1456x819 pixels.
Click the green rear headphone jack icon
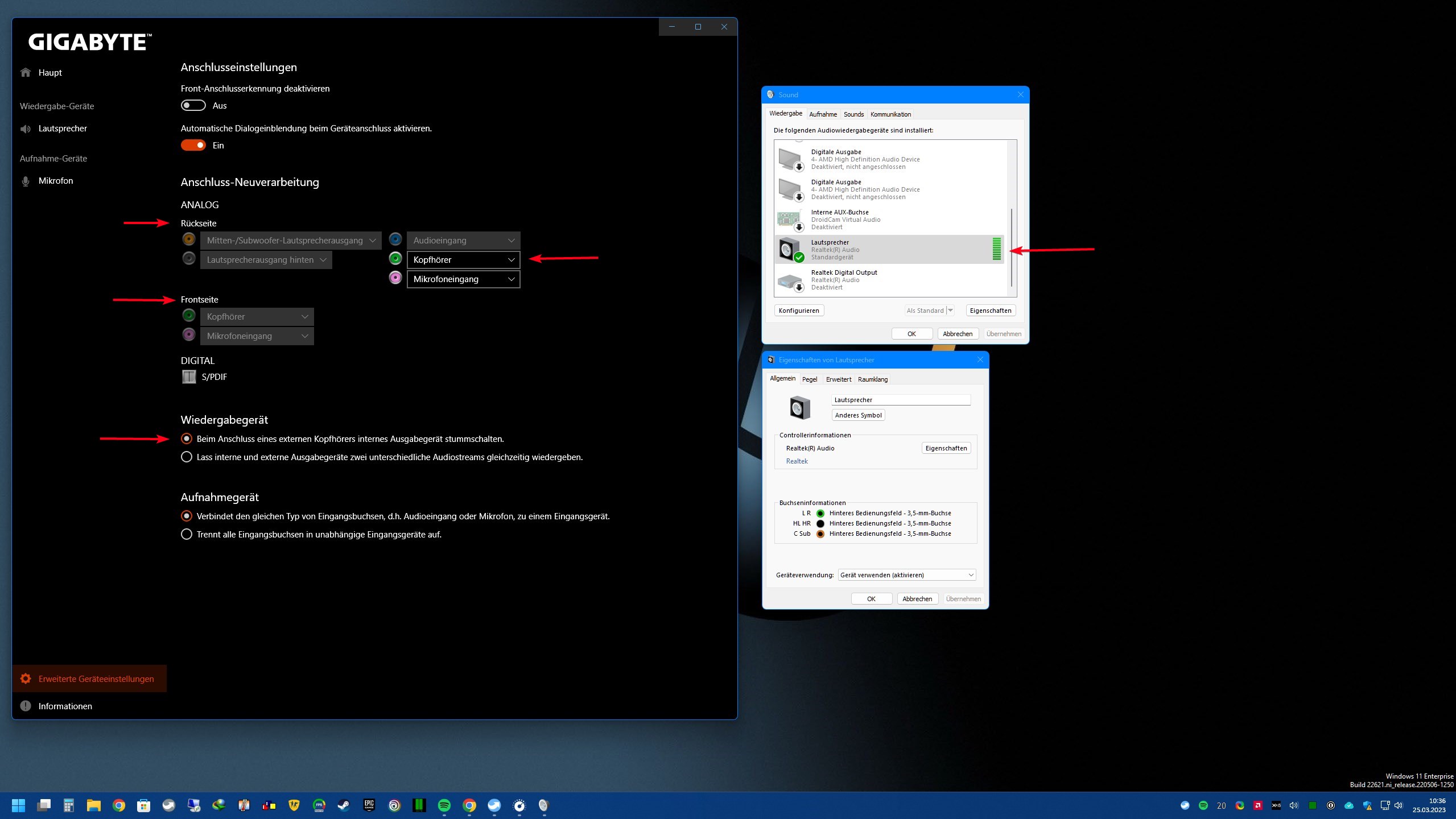coord(395,259)
